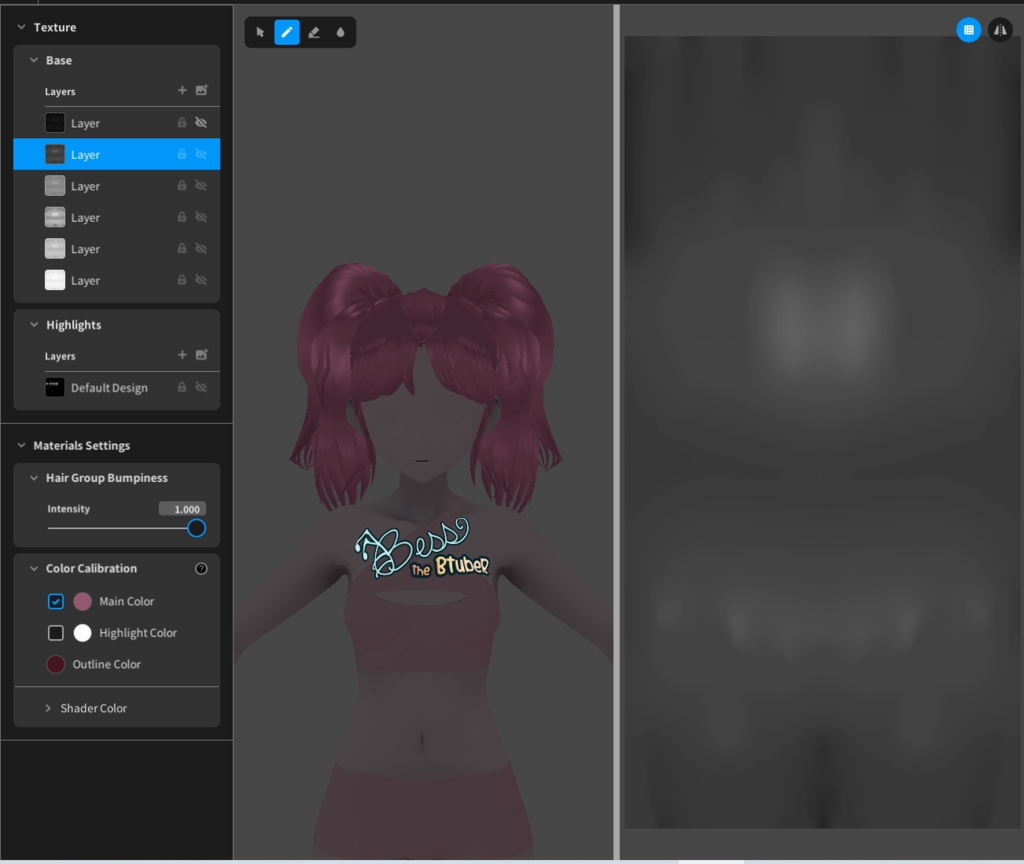The image size is (1024, 864).
Task: Enable mirror symmetry painting
Action: pyautogui.click(x=1000, y=29)
